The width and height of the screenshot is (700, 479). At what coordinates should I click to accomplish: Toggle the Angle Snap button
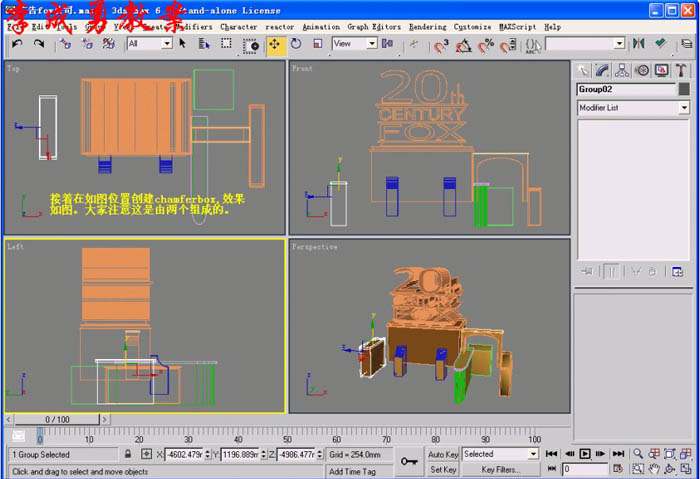point(464,45)
